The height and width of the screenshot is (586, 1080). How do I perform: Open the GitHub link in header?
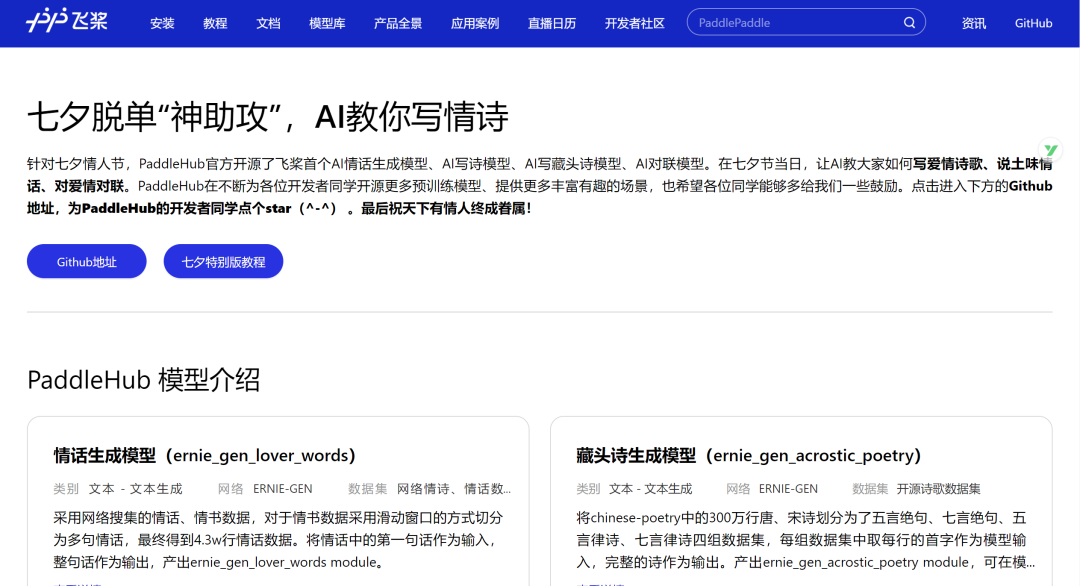point(1033,23)
